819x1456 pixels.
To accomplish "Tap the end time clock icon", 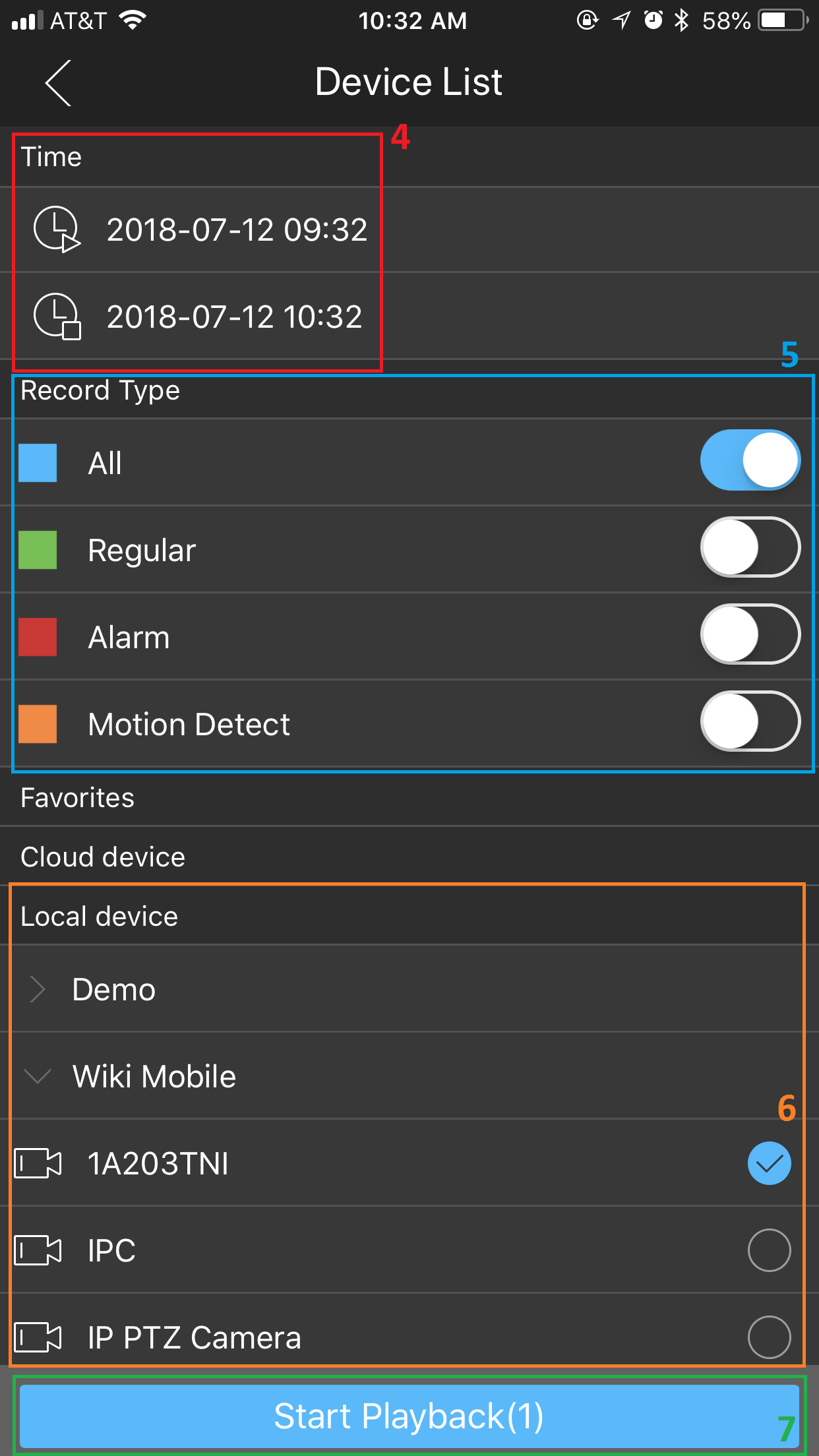I will pos(57,317).
